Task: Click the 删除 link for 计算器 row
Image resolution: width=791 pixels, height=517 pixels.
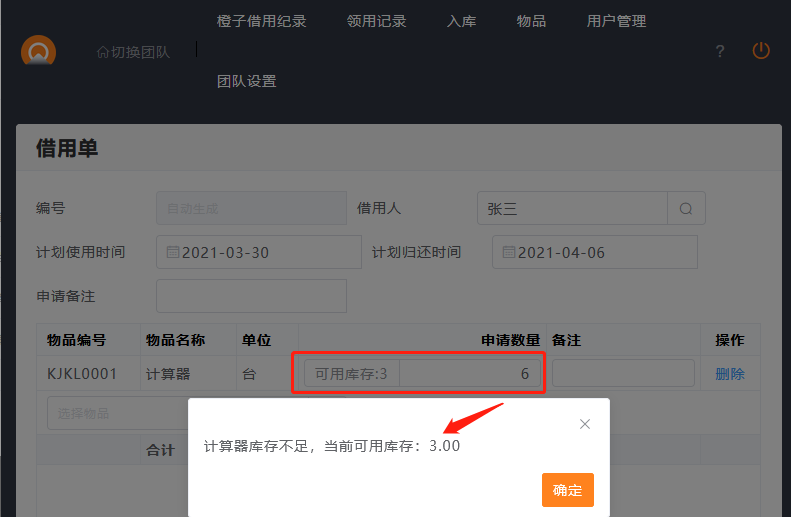Action: (x=729, y=374)
